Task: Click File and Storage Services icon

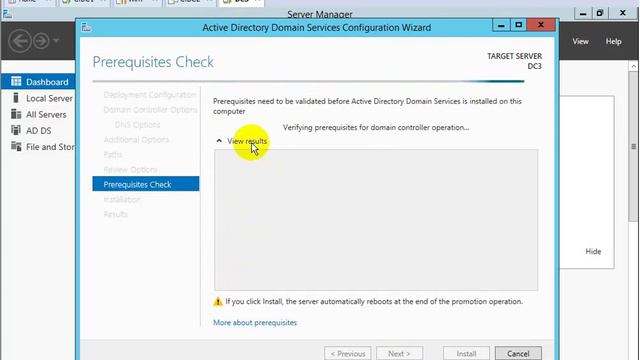Action: coord(16,146)
